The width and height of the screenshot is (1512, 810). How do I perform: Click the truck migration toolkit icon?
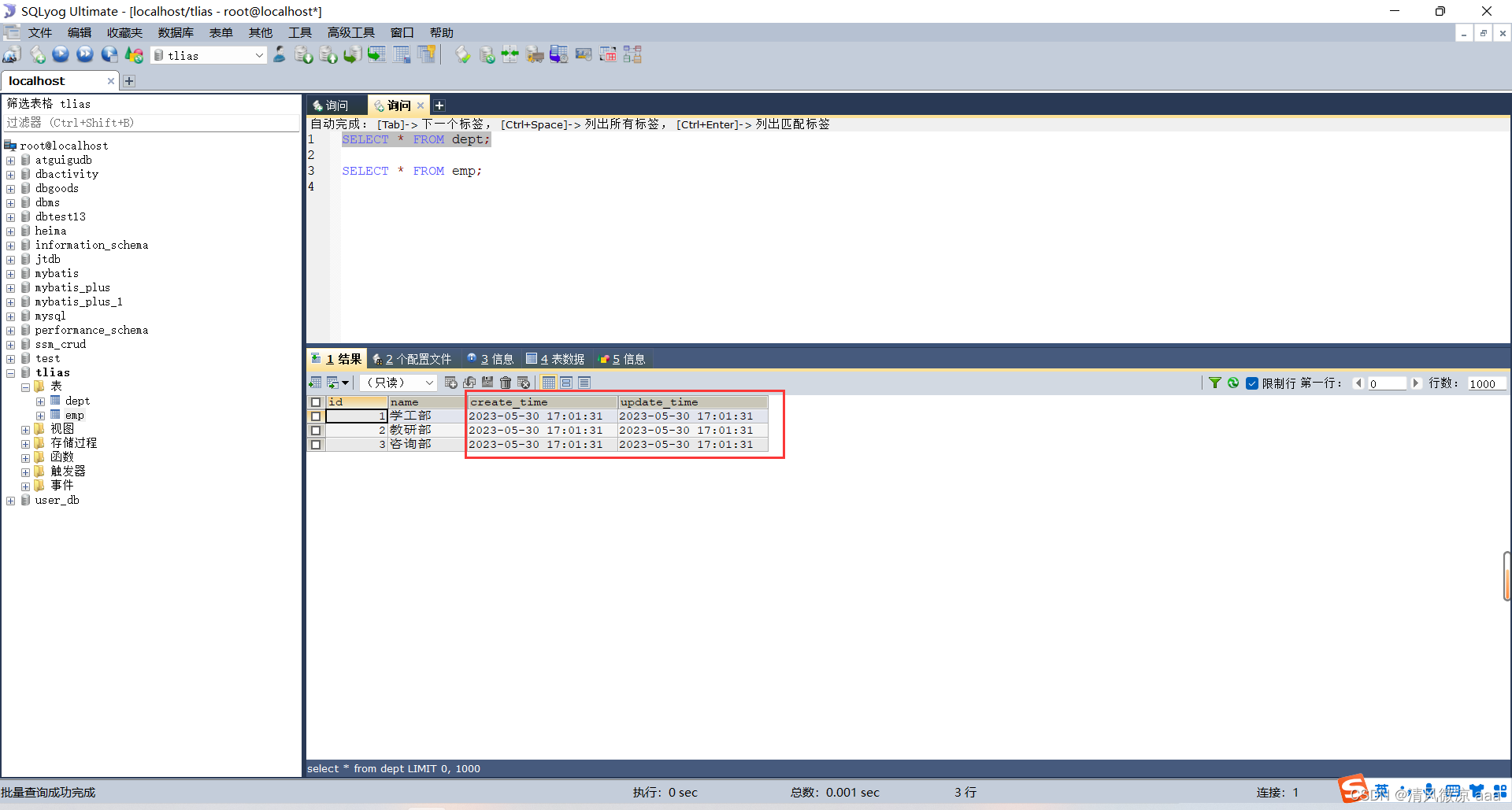535,55
